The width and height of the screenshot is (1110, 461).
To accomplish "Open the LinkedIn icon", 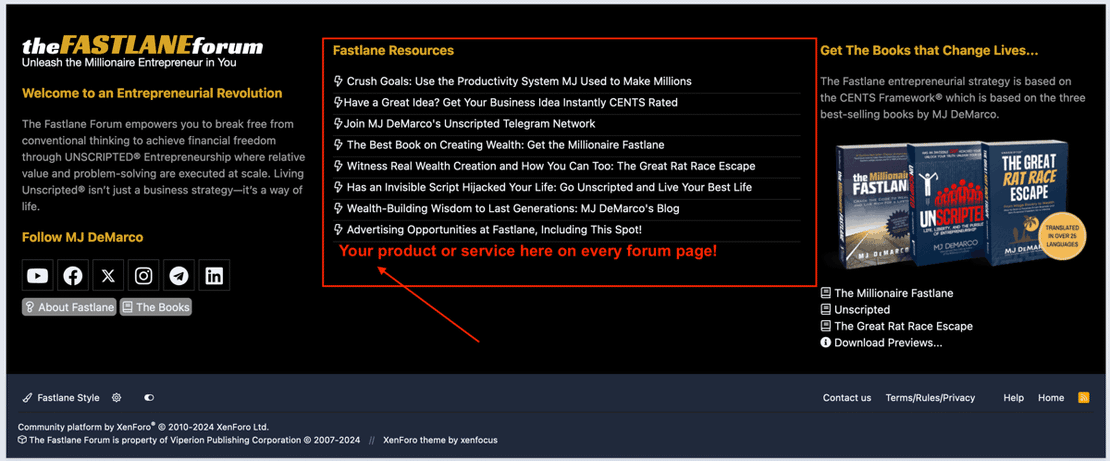I will pyautogui.click(x=214, y=275).
